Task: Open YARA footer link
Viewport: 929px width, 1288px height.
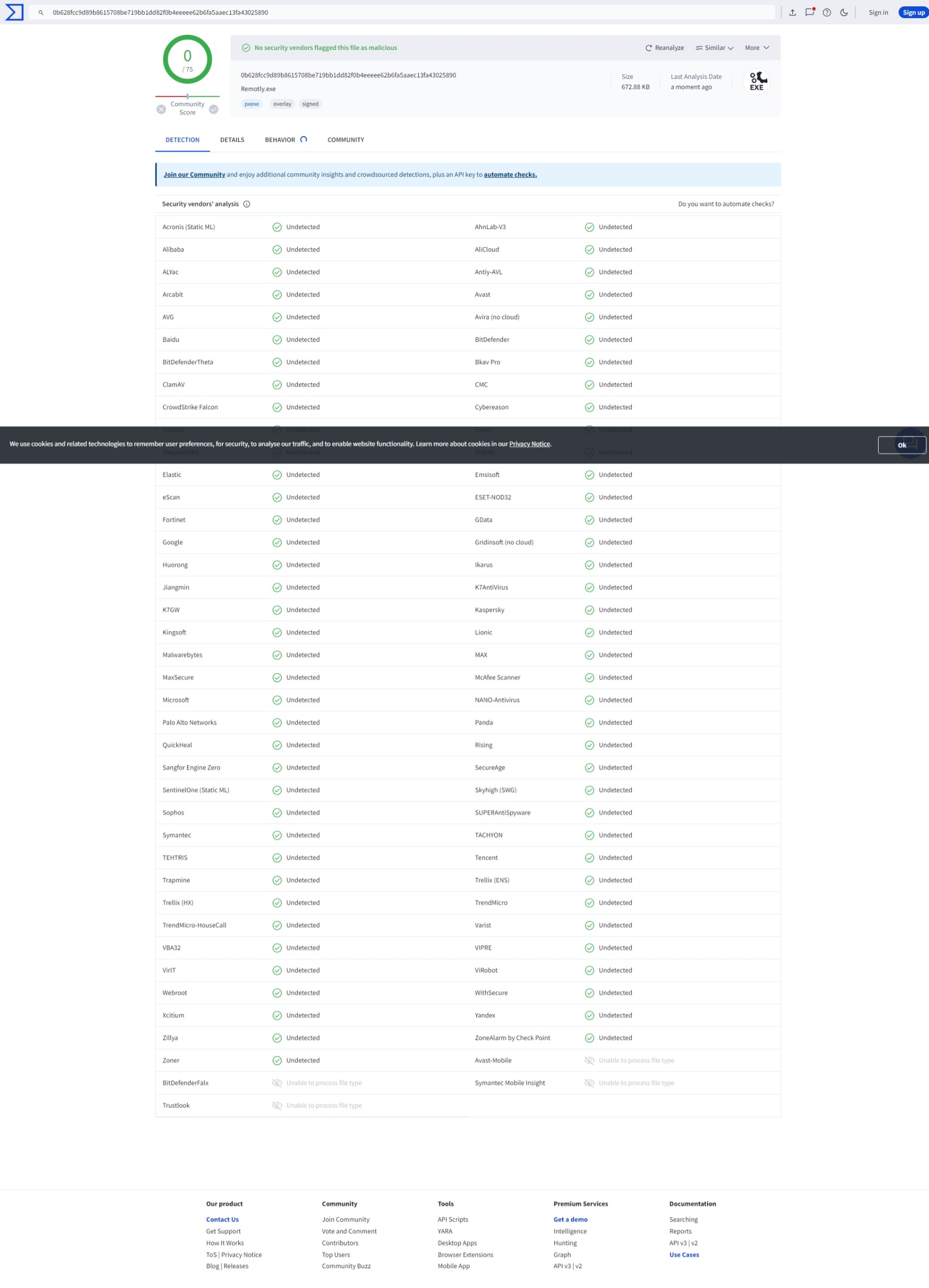Action: [445, 1231]
